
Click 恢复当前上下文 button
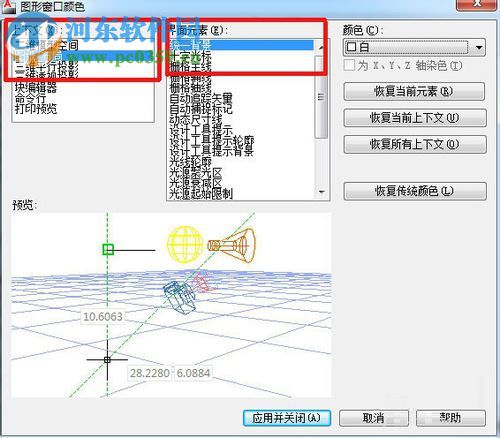pos(415,118)
